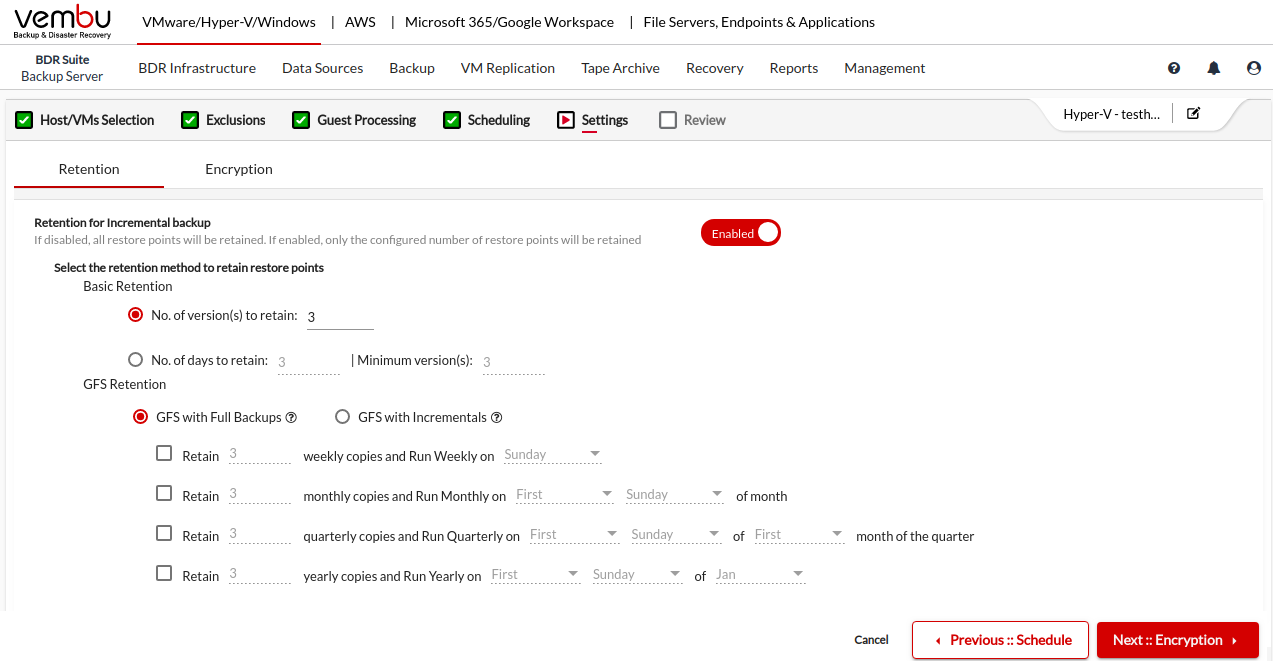Screen dimensions: 1273x661
Task: Click the edit job name pencil icon
Action: point(1193,114)
